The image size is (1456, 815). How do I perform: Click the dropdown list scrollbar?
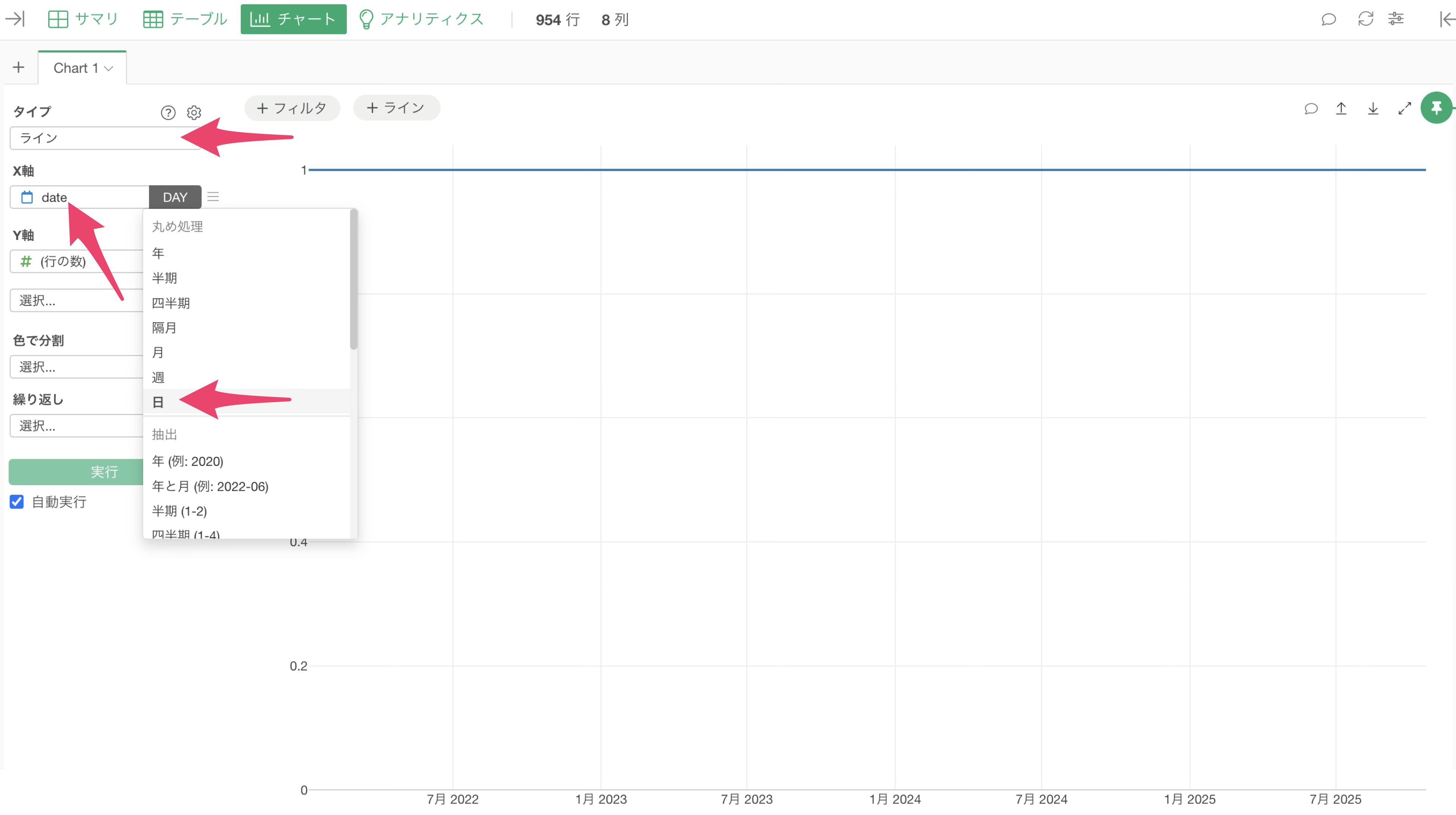[353, 279]
